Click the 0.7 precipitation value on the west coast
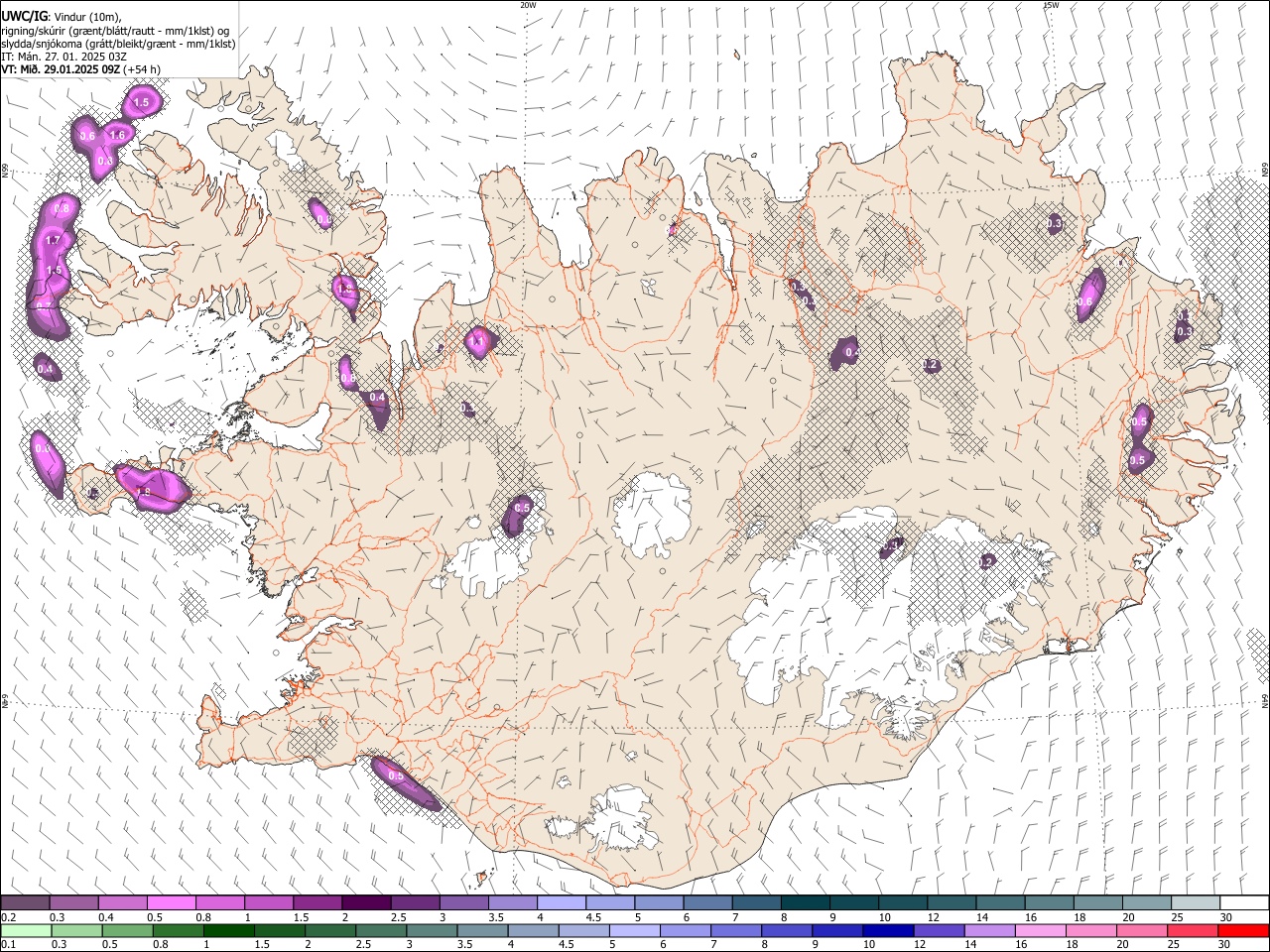Viewport: 1270px width, 952px height. pyautogui.click(x=43, y=305)
